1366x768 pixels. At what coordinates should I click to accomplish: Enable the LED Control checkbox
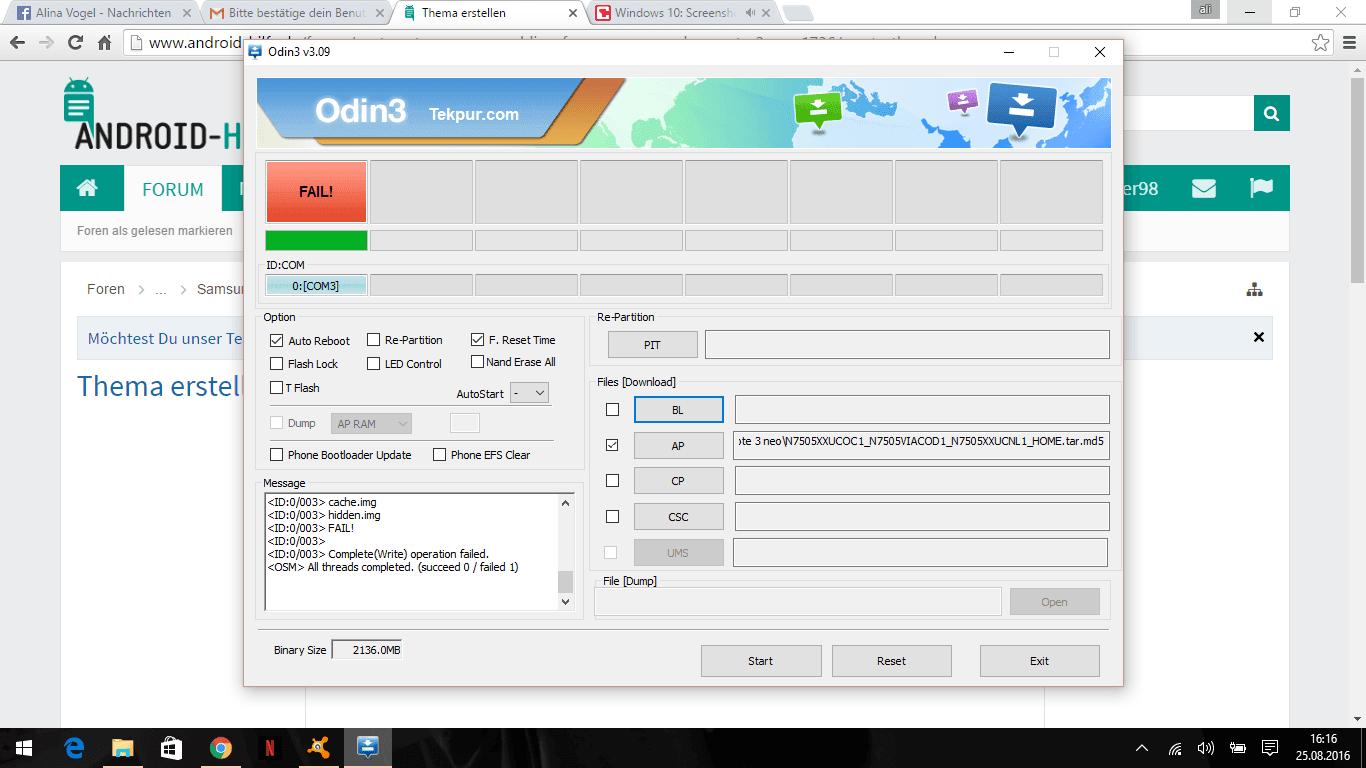tap(374, 364)
